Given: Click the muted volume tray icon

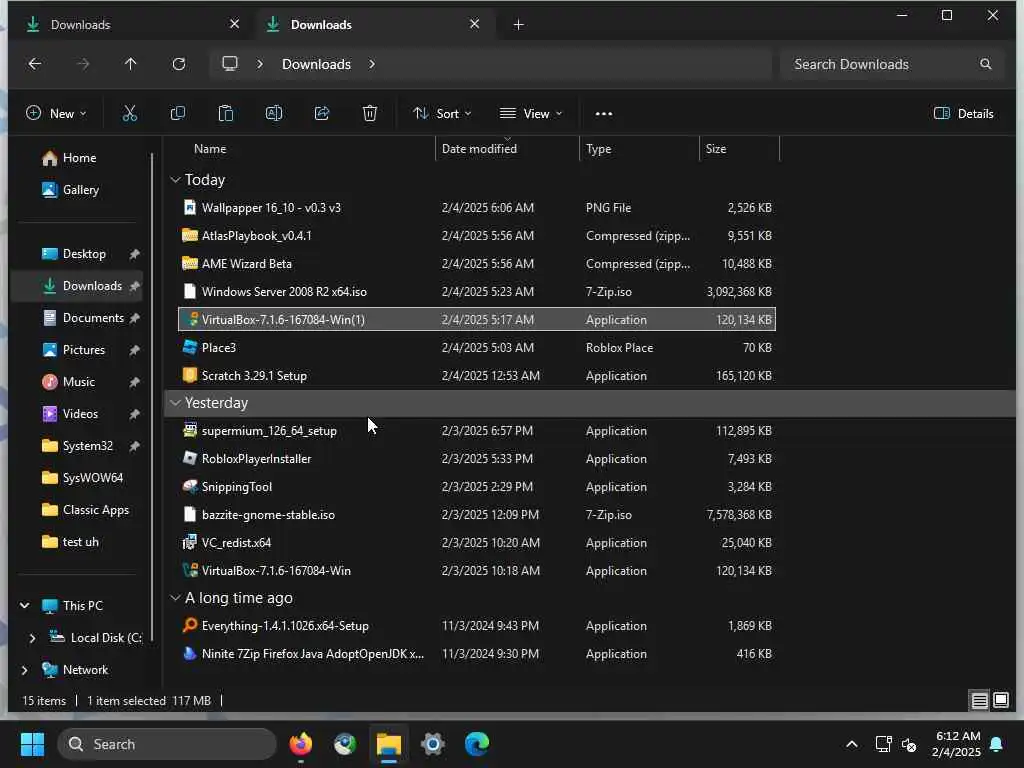Looking at the screenshot, I should (x=909, y=744).
